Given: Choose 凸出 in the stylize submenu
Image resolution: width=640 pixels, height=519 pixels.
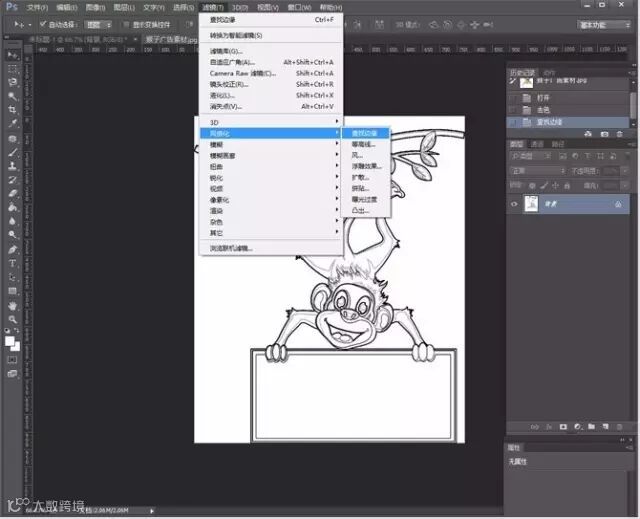Looking at the screenshot, I should click(x=366, y=211).
